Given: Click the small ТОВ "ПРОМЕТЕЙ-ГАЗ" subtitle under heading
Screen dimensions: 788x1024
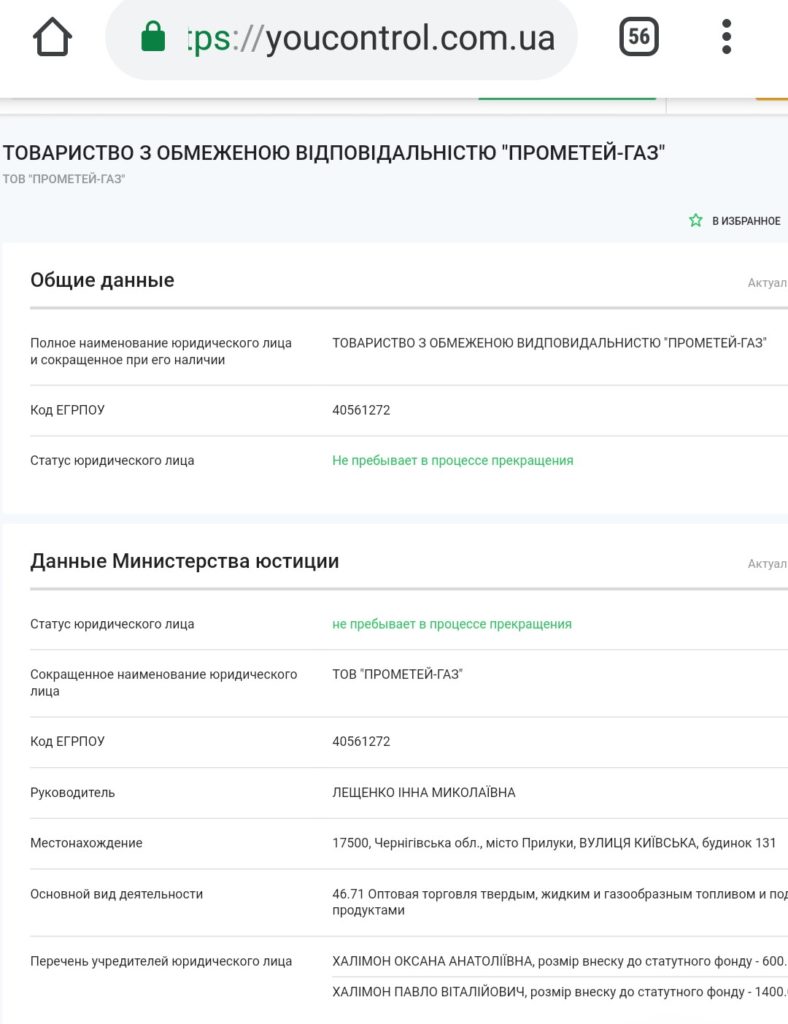Looking at the screenshot, I should tap(64, 179).
